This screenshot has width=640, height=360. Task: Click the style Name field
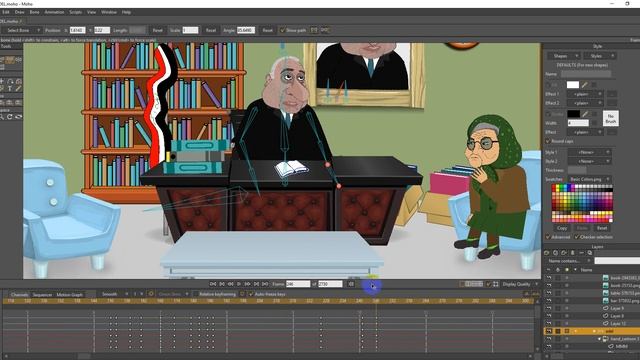tap(586, 74)
